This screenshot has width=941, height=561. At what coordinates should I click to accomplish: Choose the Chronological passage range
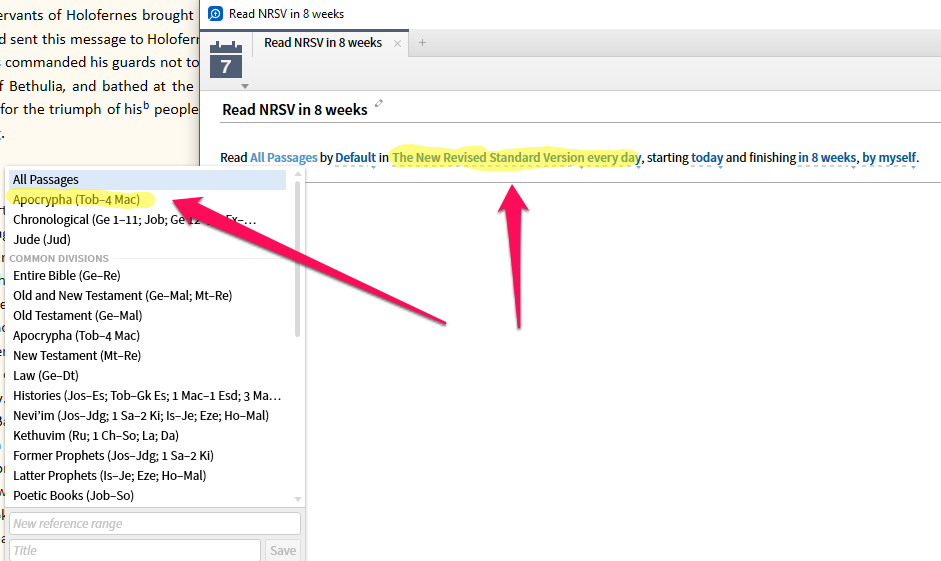147,220
